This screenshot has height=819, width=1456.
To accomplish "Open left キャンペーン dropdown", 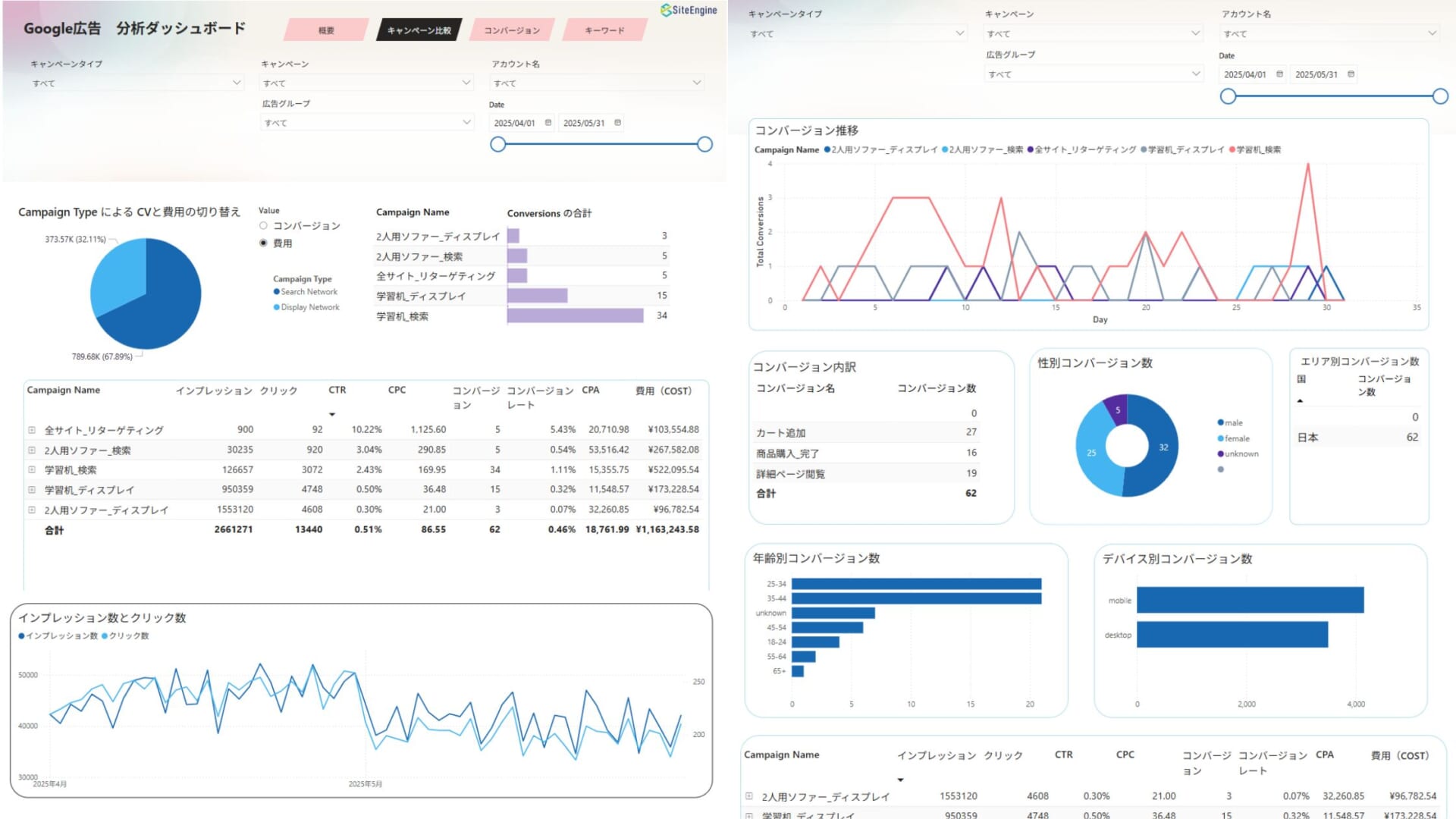I will point(367,83).
